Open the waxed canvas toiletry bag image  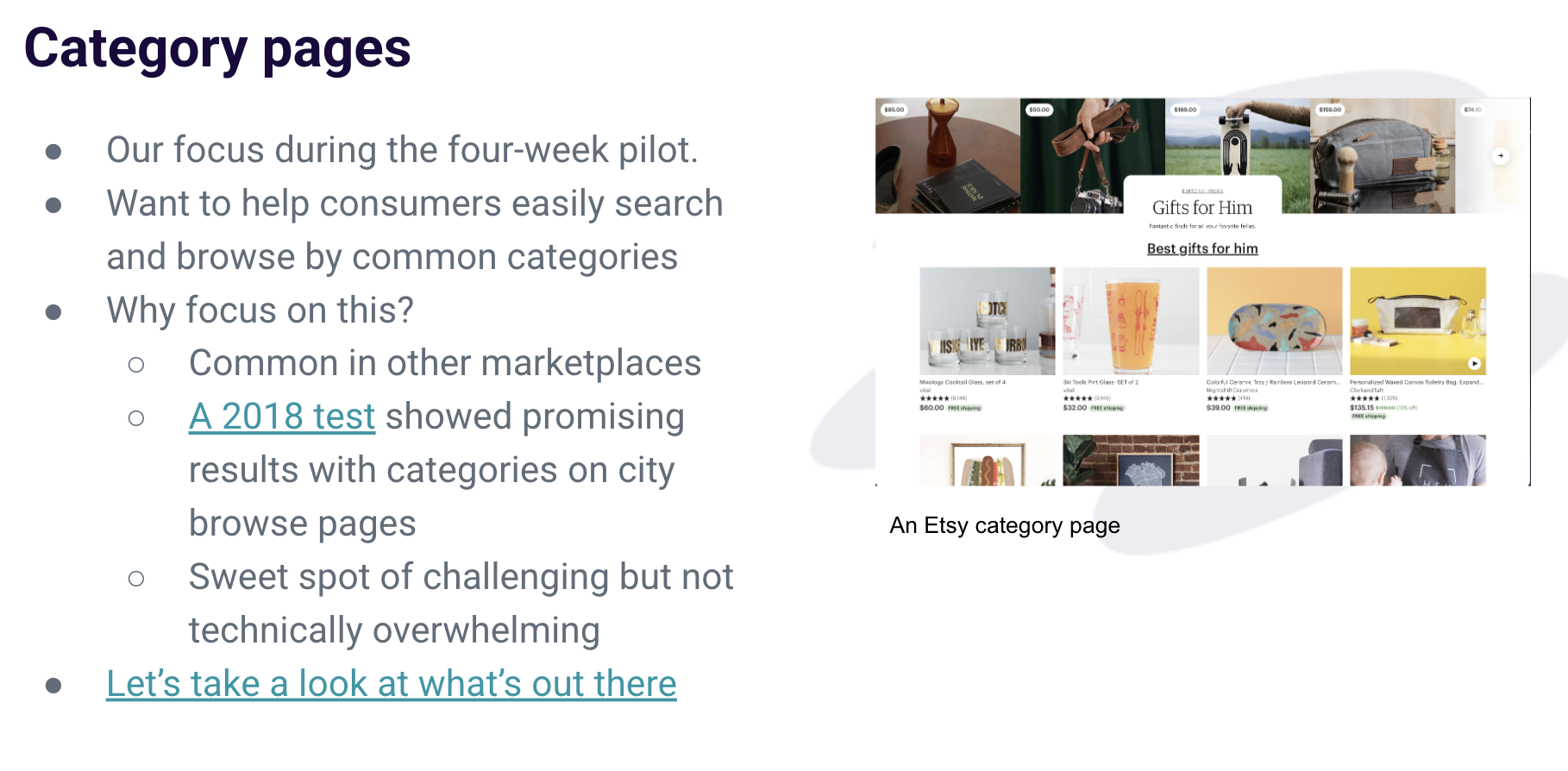tap(1417, 321)
